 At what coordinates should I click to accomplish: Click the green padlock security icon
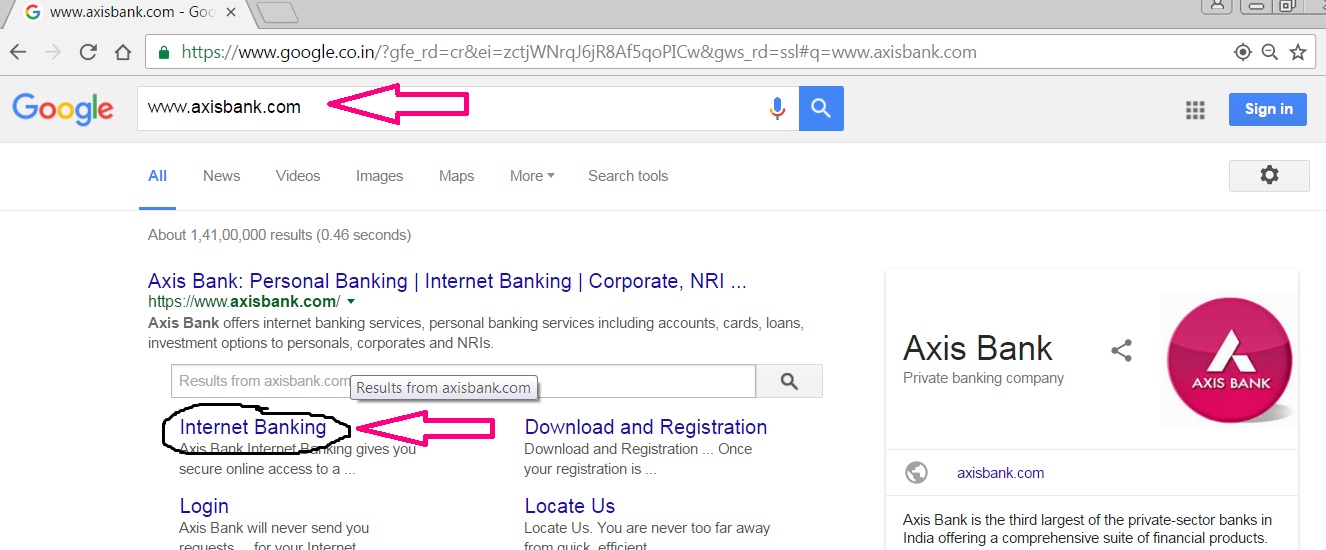[163, 52]
